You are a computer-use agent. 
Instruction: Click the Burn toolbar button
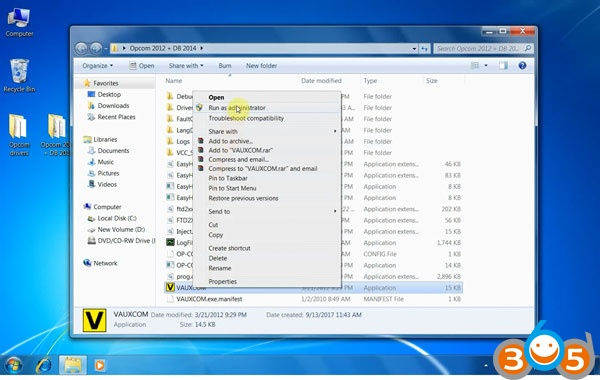[225, 66]
